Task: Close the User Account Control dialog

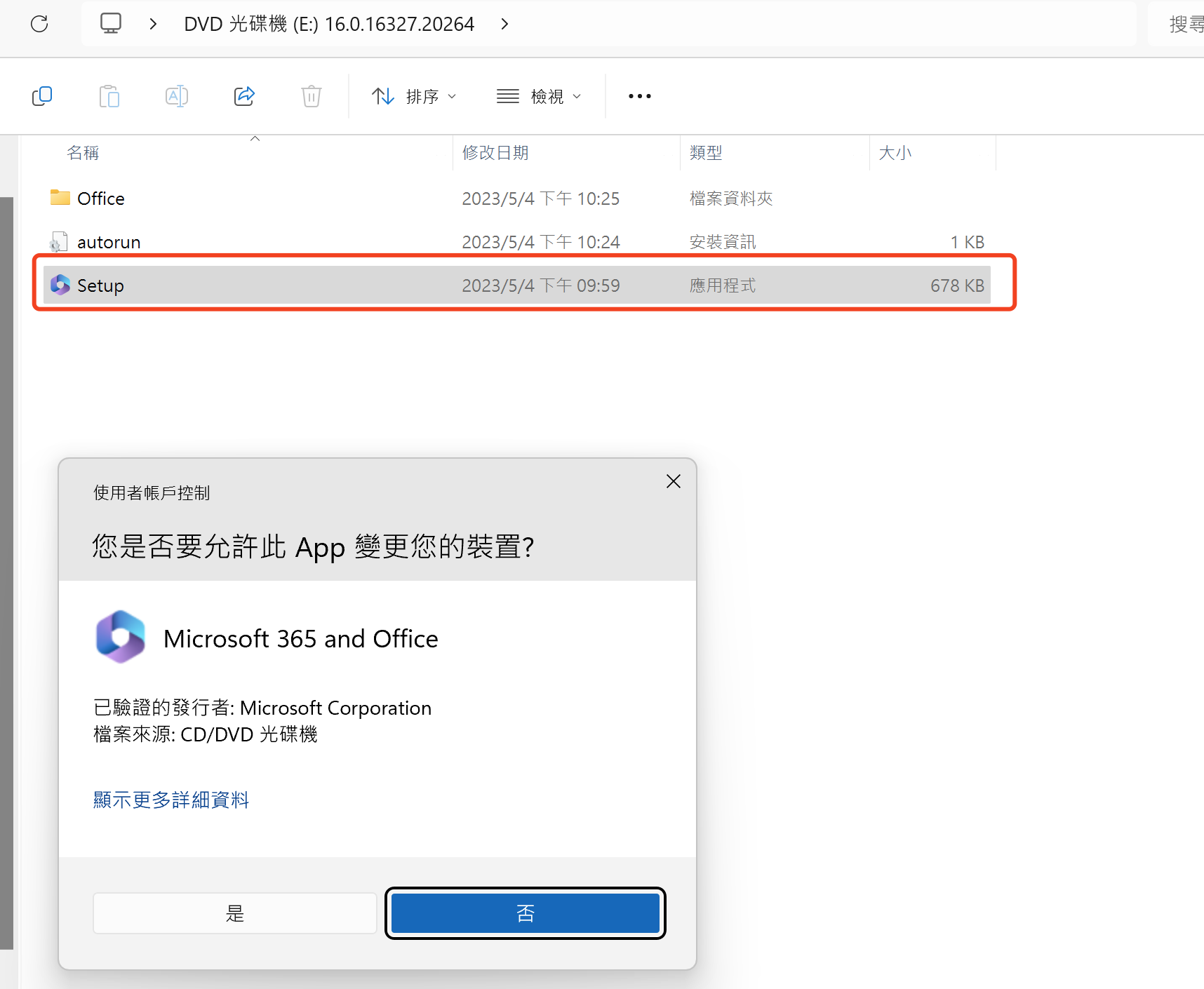Action: 673,481
